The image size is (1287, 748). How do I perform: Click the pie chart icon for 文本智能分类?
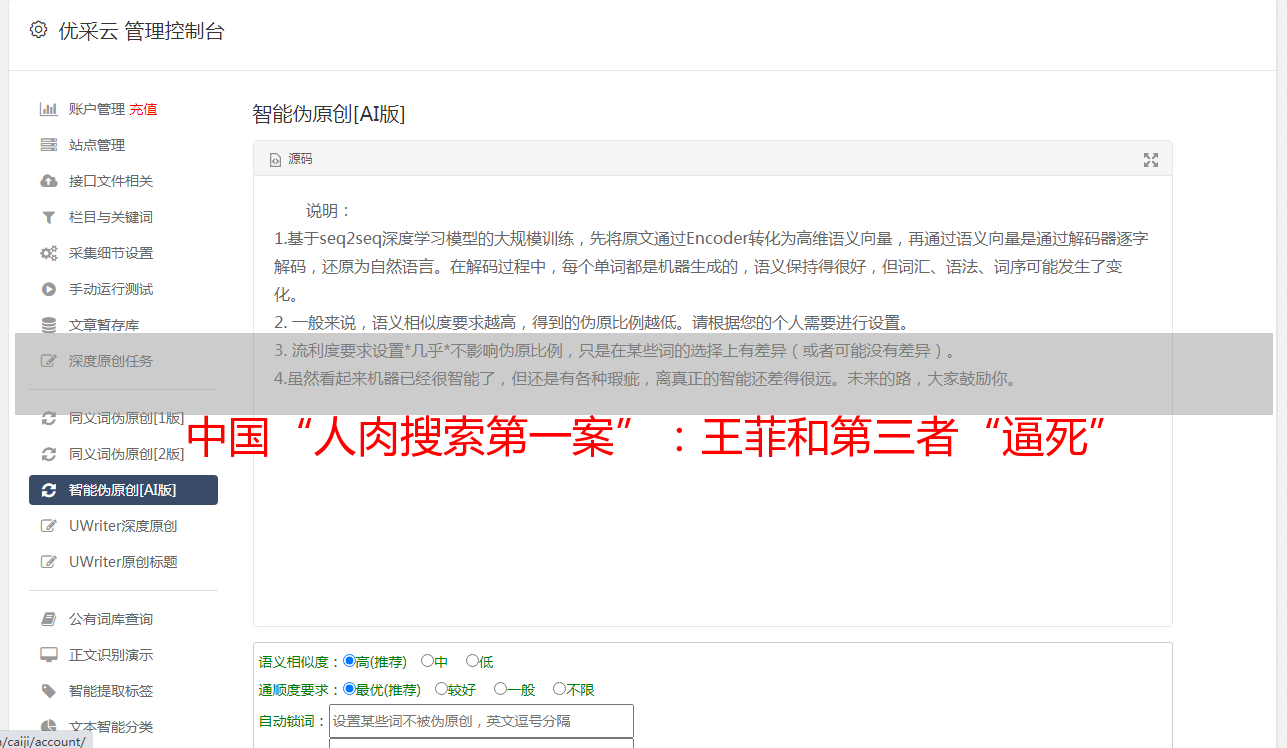pyautogui.click(x=48, y=727)
